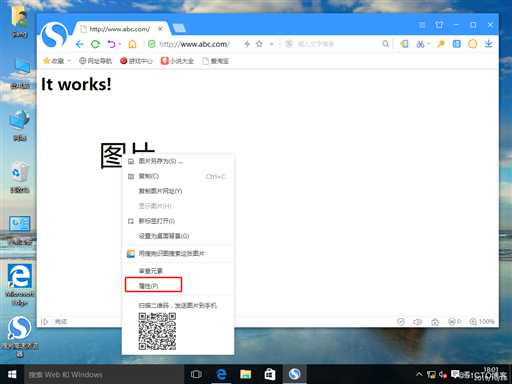The image size is (512, 384).
Task: Click the yellow smiley face toolbar icon
Action: (x=472, y=44)
